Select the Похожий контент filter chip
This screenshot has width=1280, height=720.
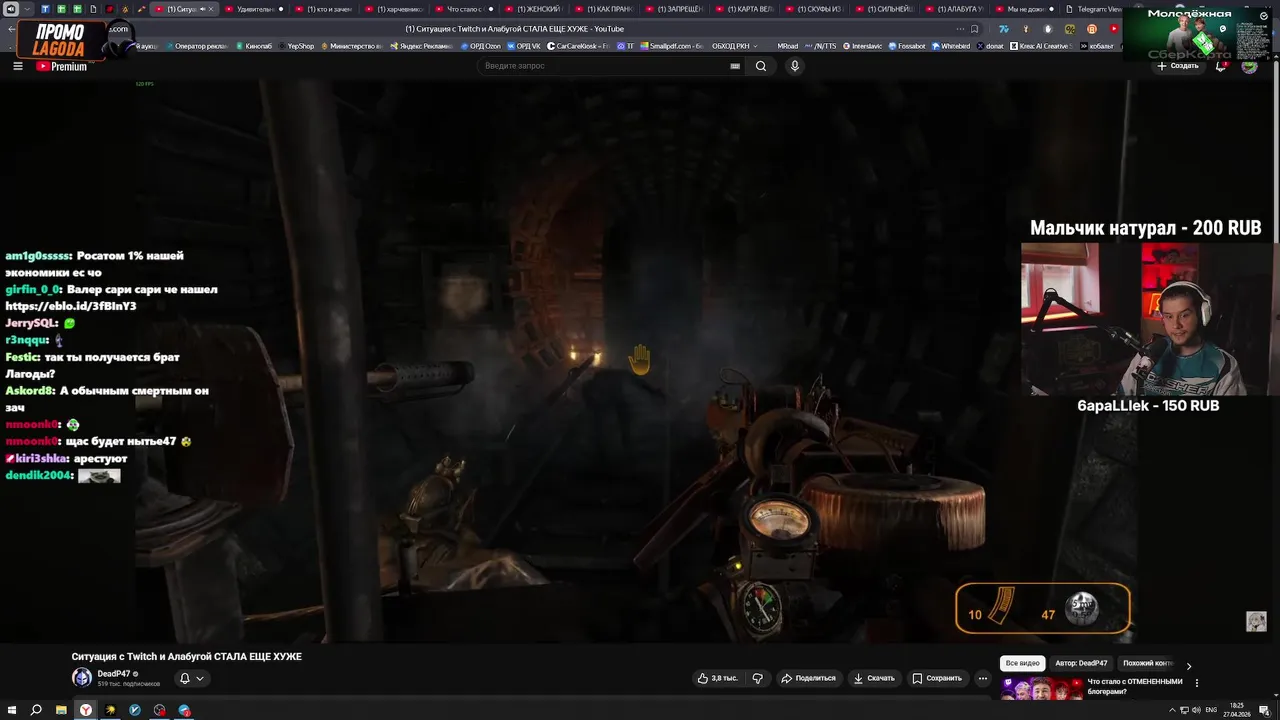[x=1148, y=663]
